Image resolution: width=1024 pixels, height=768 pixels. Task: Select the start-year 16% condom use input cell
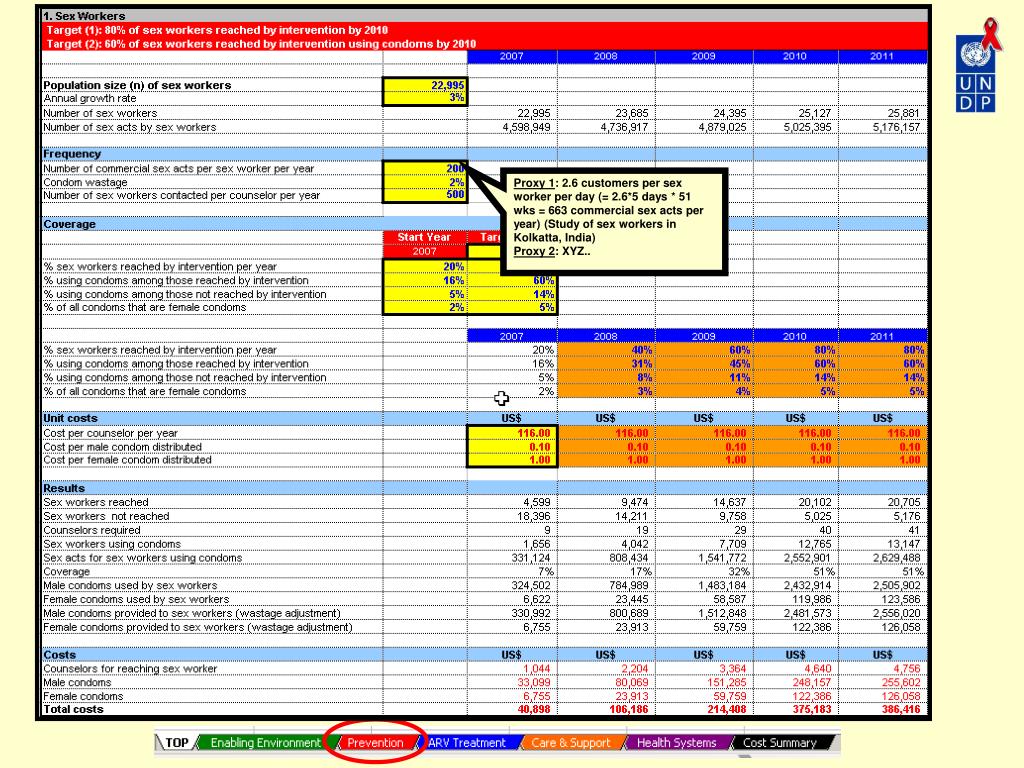pyautogui.click(x=424, y=280)
